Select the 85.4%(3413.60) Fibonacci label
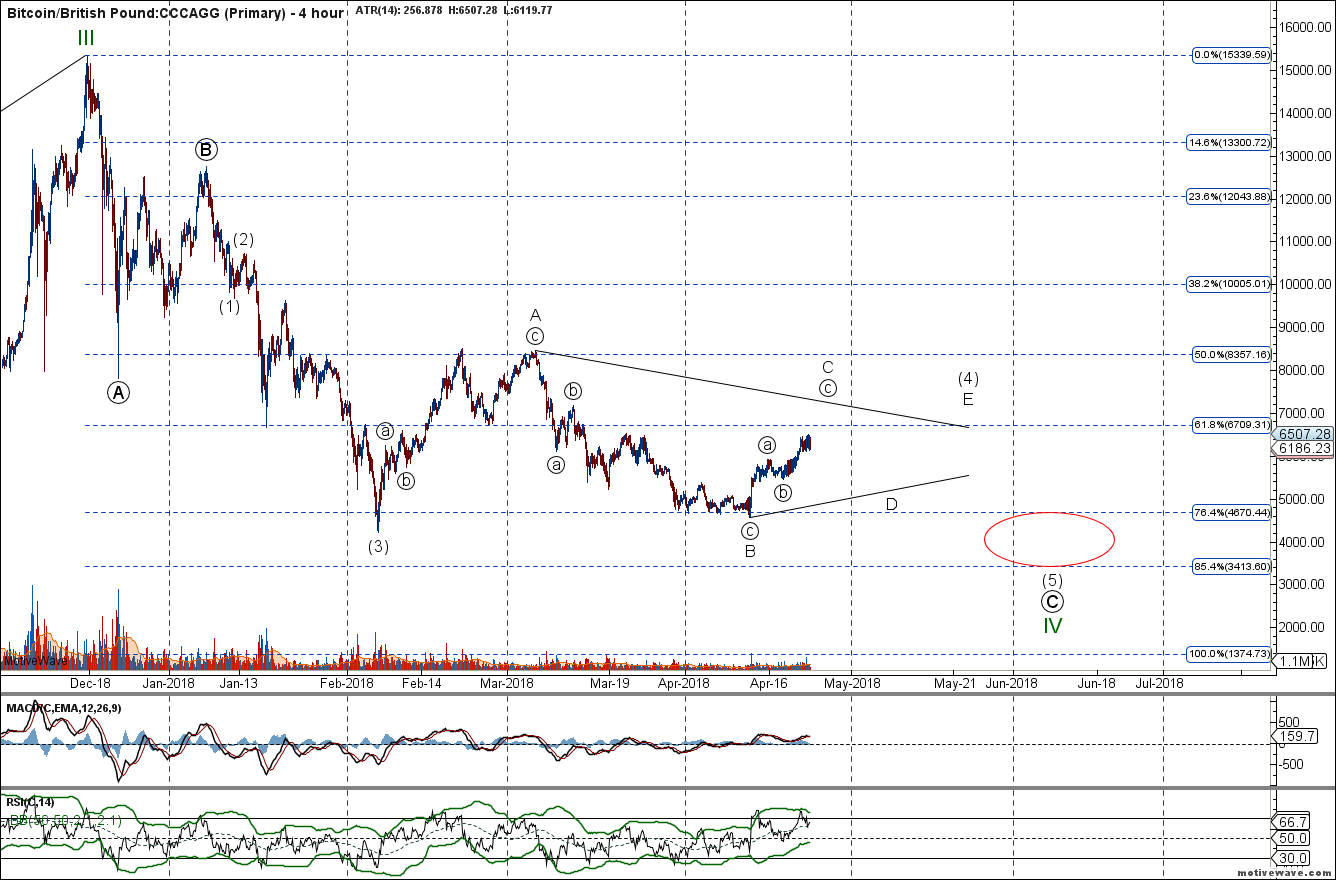1336x880 pixels. click(x=1232, y=566)
